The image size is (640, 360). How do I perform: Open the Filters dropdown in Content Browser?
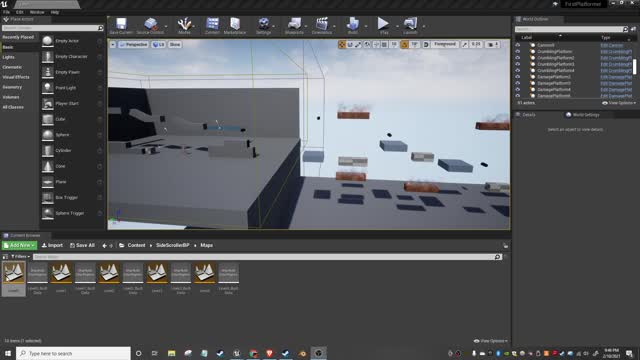coord(20,257)
